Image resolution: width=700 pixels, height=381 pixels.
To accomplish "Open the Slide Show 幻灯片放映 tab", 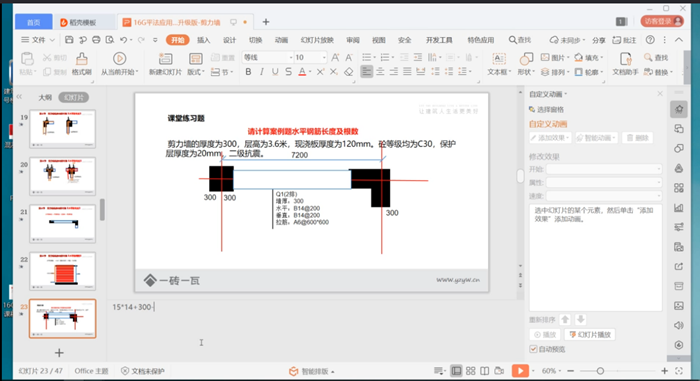I will (317, 40).
